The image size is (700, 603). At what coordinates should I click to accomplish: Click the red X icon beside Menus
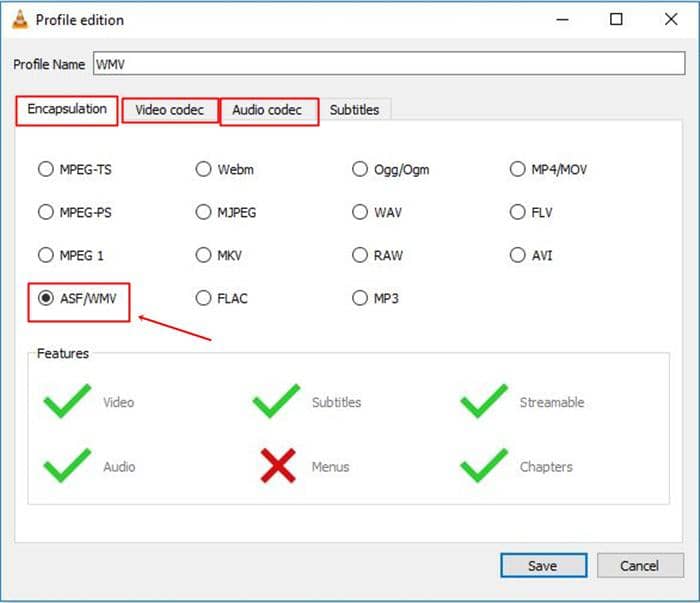pos(276,466)
